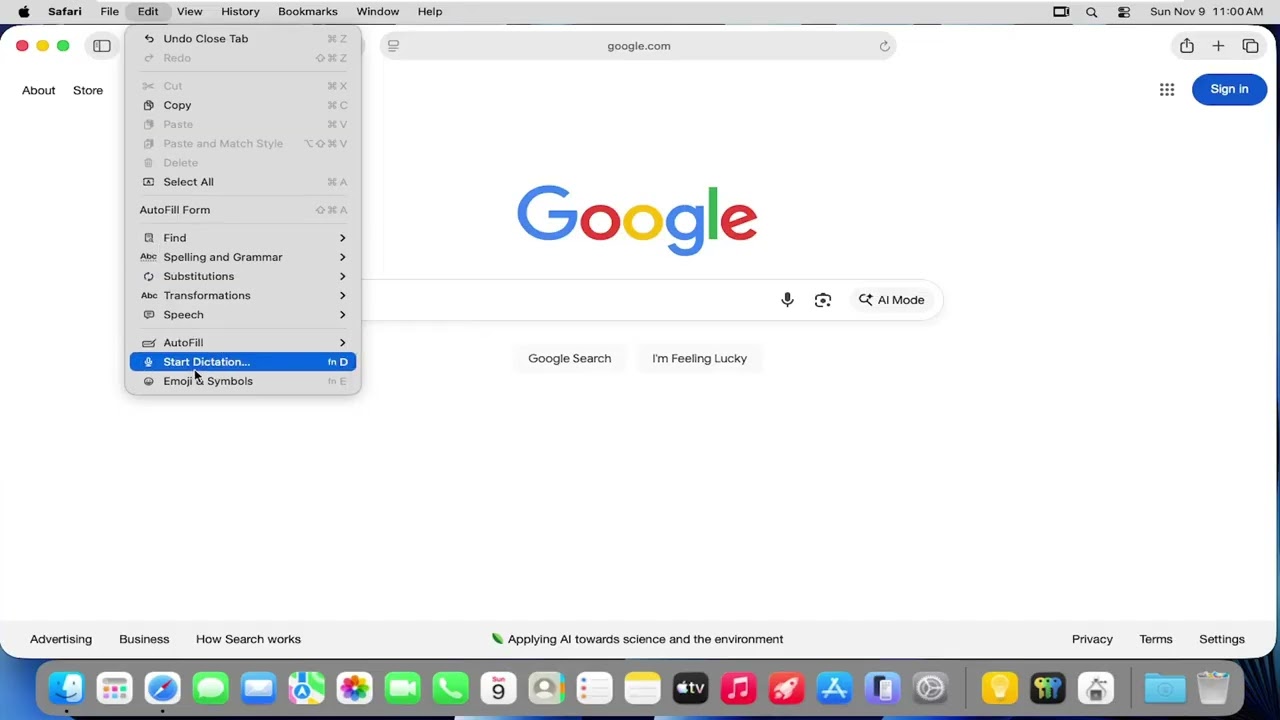Open the Terms footer link
1280x720 pixels.
pyautogui.click(x=1156, y=640)
